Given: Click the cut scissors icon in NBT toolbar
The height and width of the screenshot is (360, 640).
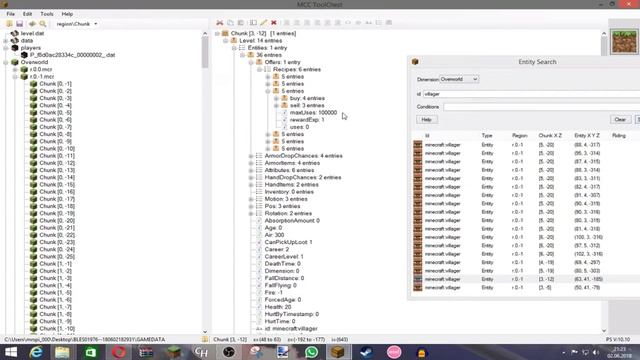Looking at the screenshot, I should tap(220, 22).
